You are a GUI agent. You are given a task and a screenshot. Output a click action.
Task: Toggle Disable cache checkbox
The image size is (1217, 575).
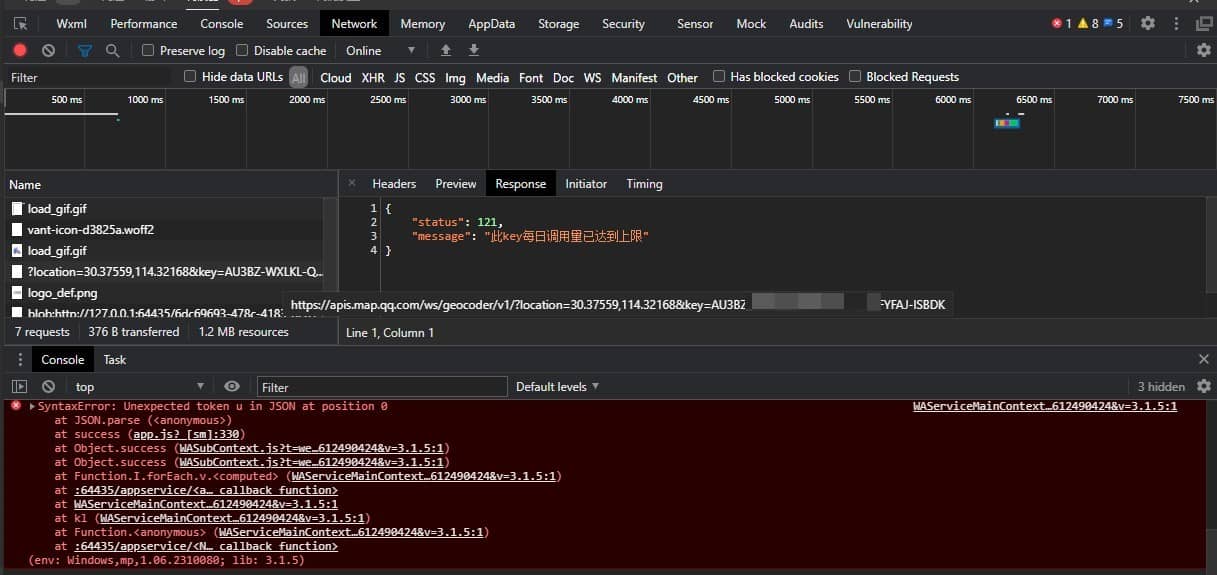click(242, 50)
